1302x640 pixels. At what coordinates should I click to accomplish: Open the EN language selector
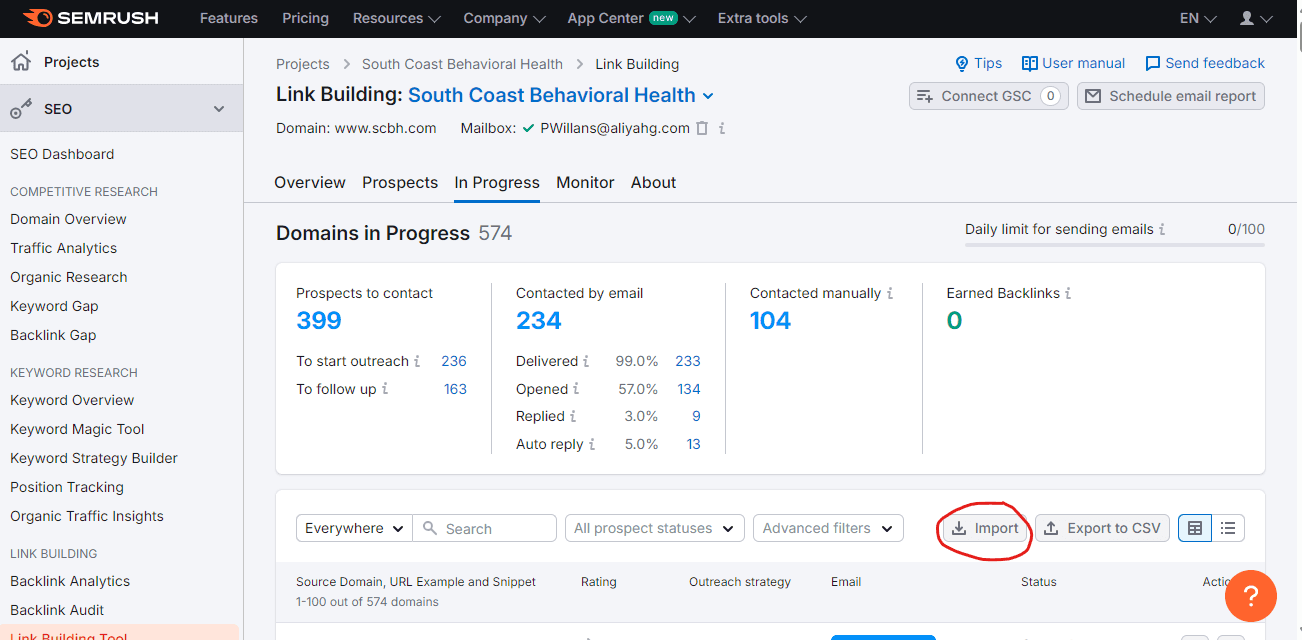[x=1198, y=18]
